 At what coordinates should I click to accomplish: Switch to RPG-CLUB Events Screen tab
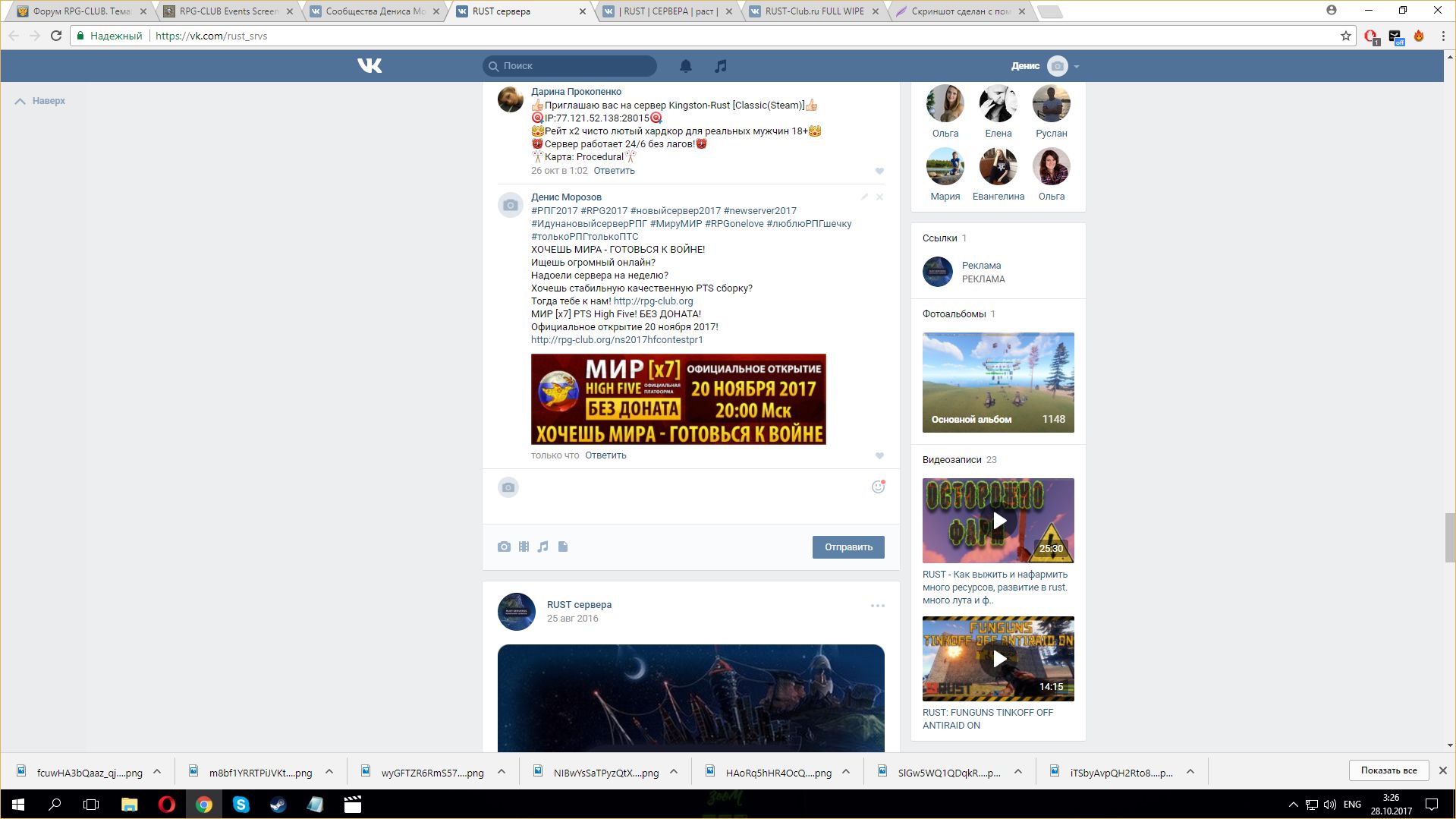[228, 11]
